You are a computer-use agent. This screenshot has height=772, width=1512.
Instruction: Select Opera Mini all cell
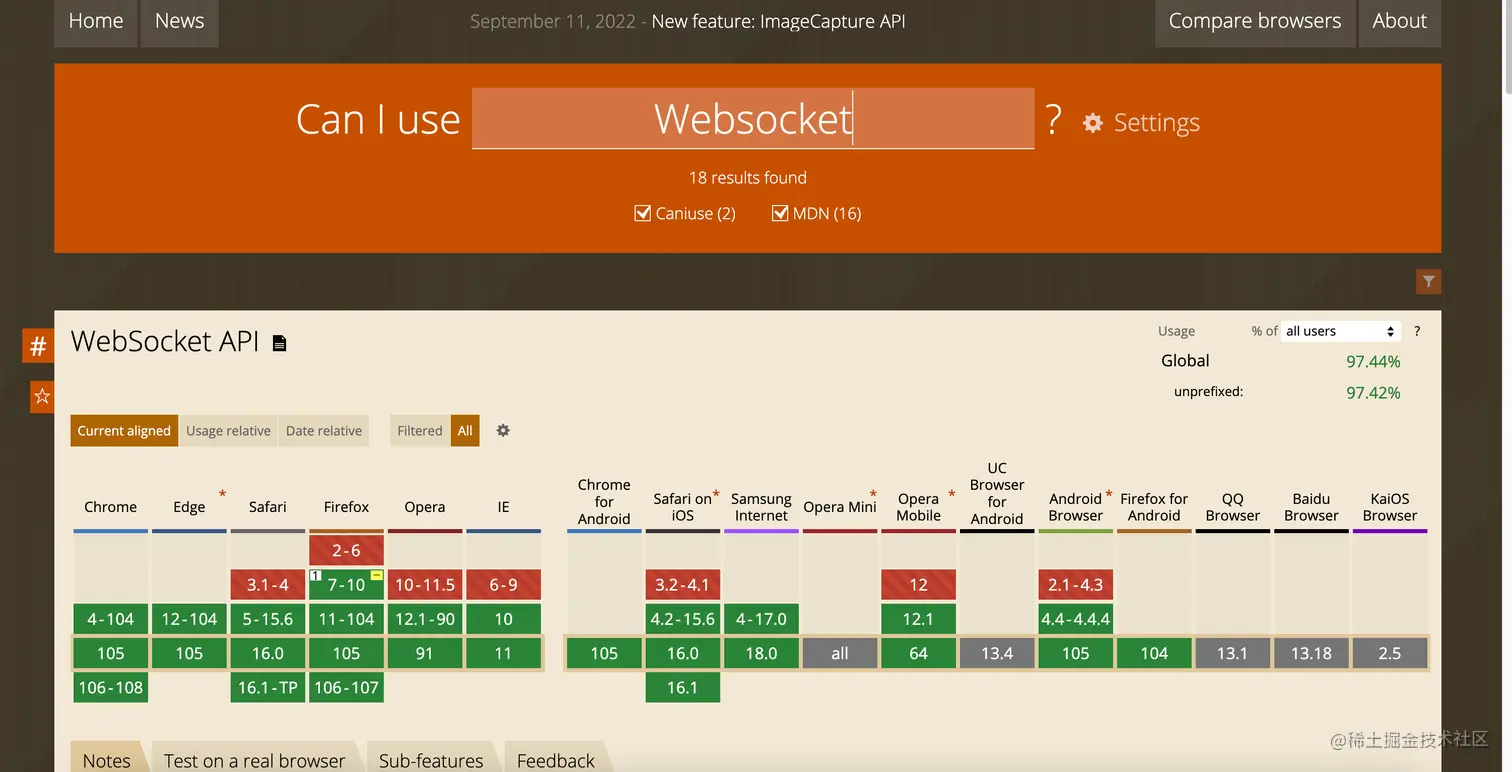point(840,653)
